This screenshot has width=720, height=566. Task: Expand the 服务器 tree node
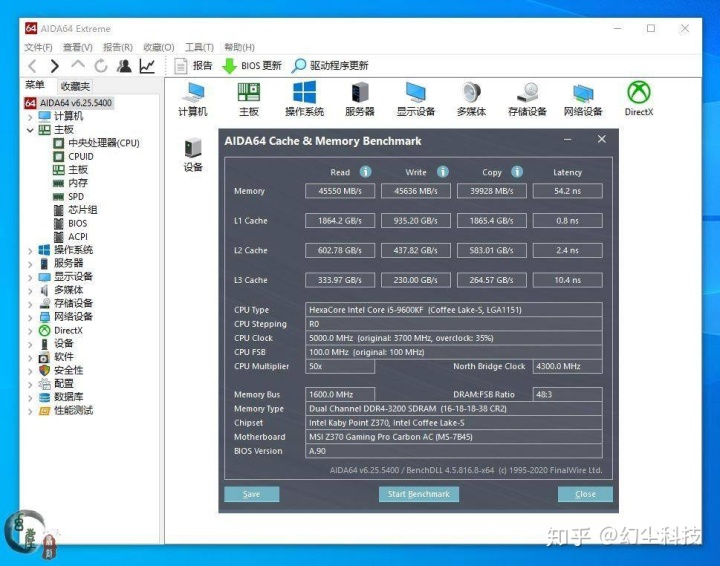tap(30, 264)
